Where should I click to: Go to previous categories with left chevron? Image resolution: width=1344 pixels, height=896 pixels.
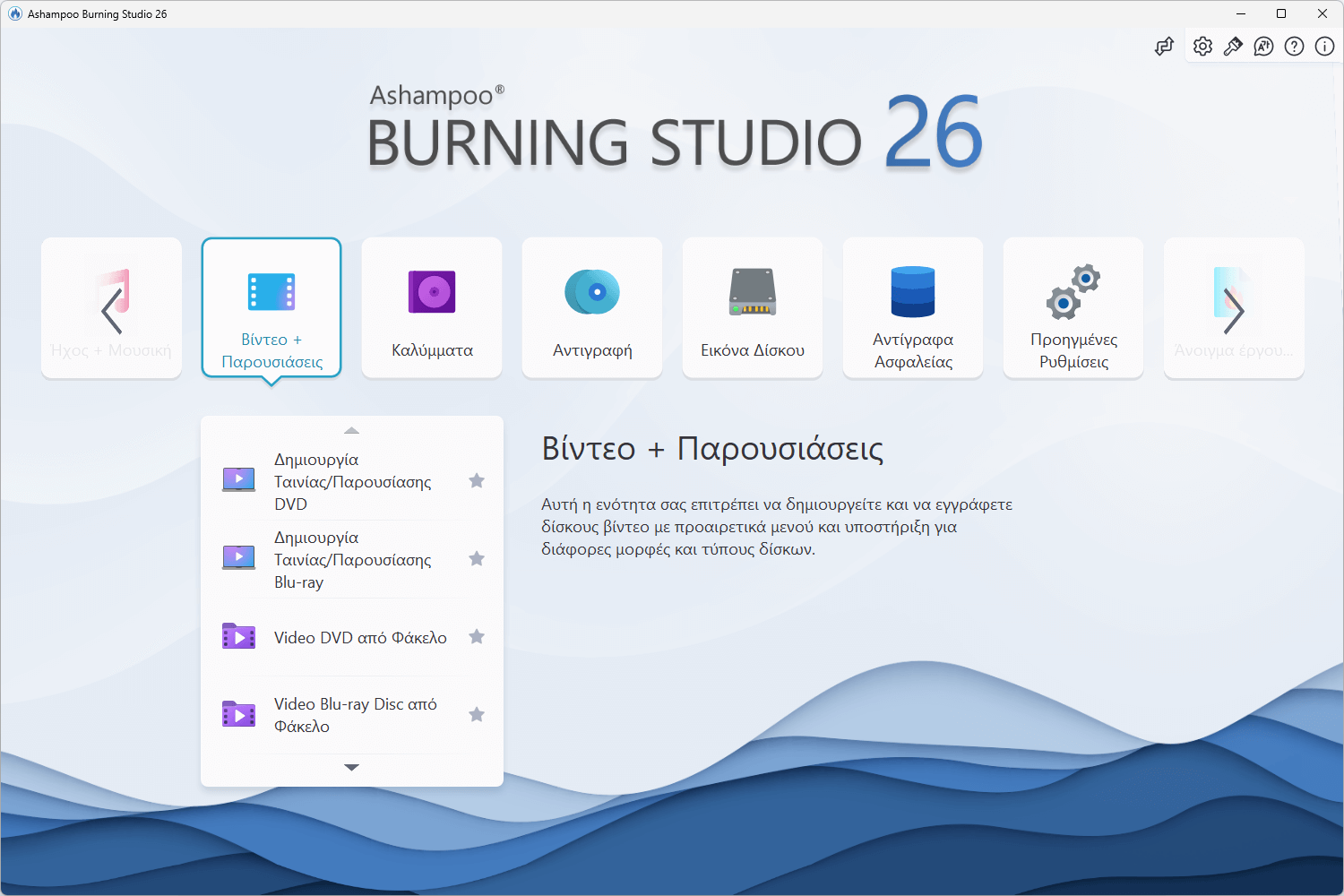pos(112,311)
